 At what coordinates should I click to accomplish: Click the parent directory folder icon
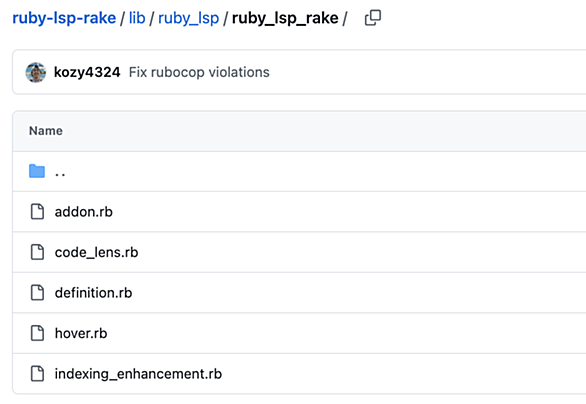point(37,171)
